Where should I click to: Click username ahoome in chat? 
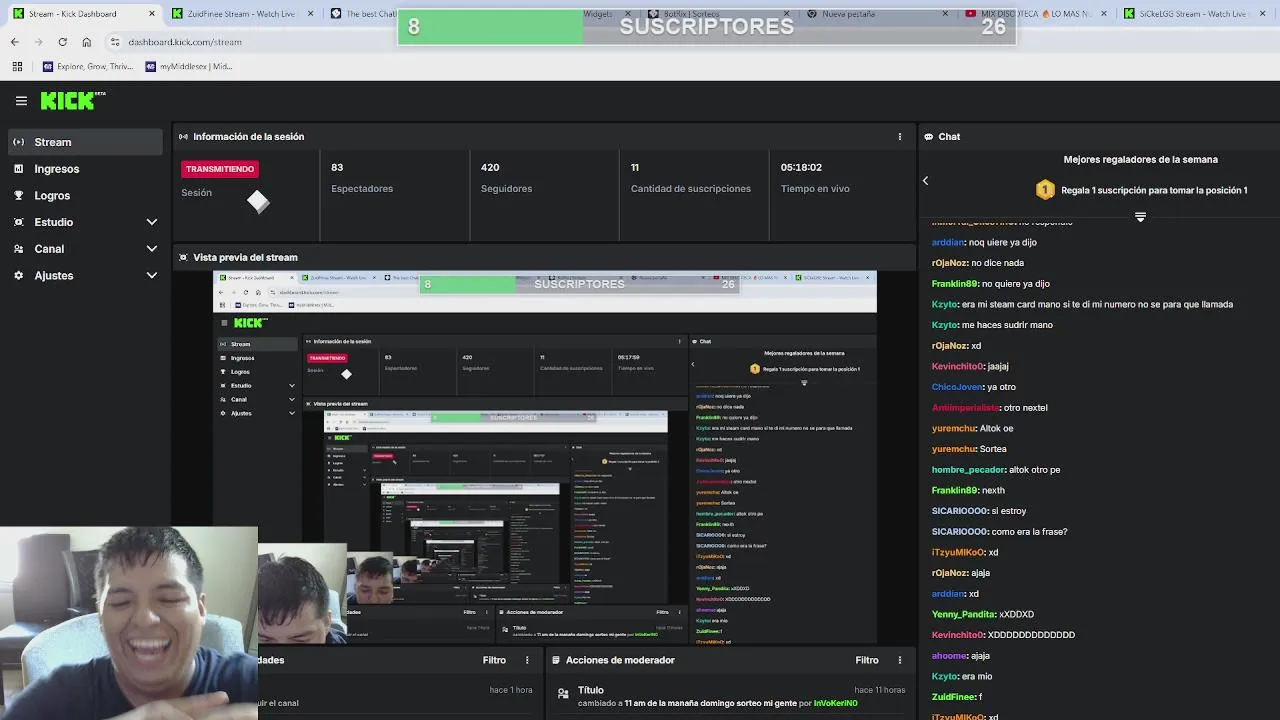pyautogui.click(x=949, y=656)
